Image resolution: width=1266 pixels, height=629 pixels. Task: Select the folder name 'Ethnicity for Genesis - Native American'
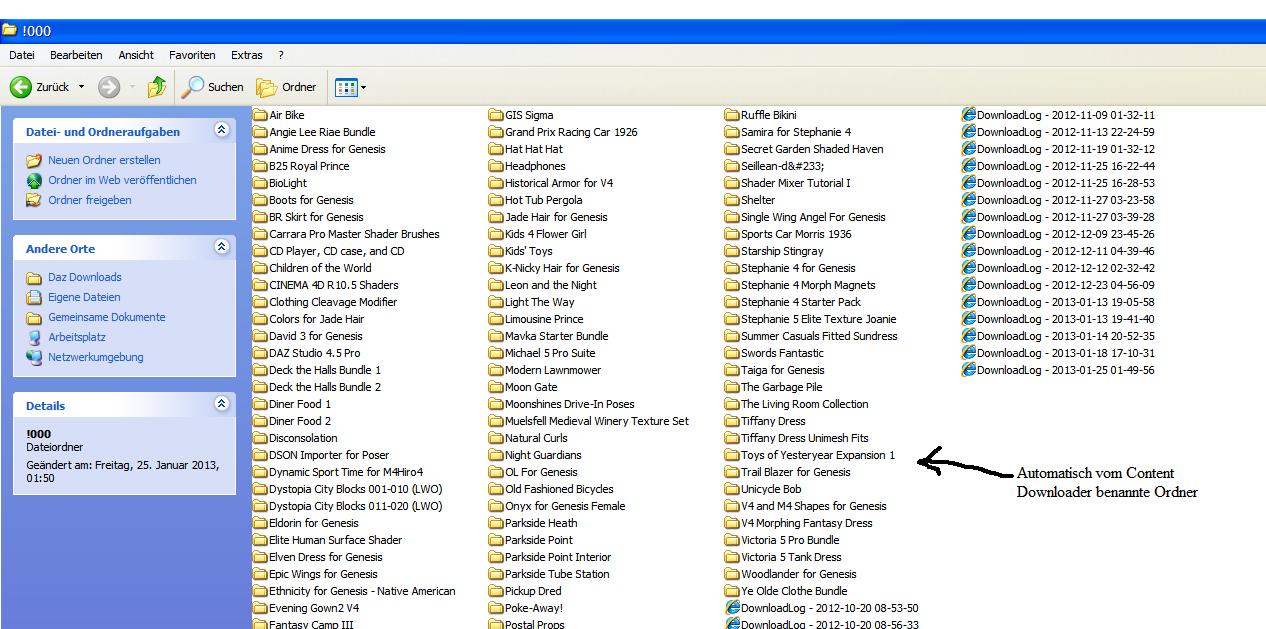point(362,591)
